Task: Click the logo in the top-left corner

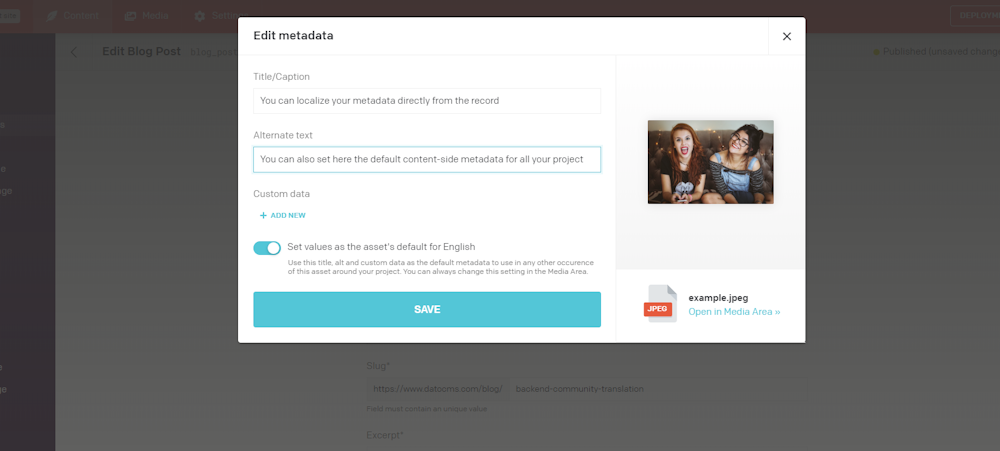Action: pyautogui.click(x=10, y=16)
